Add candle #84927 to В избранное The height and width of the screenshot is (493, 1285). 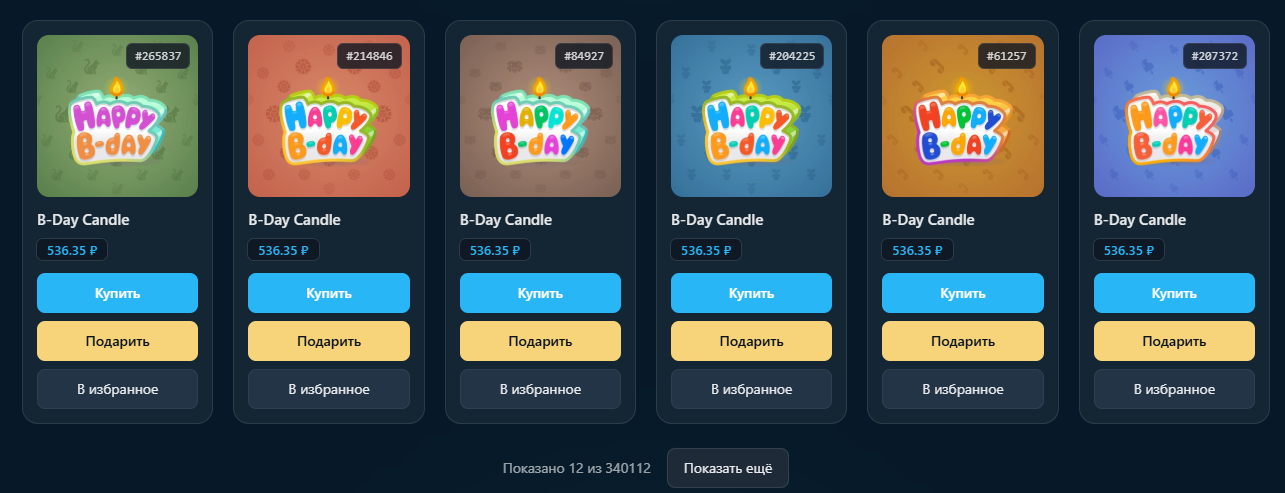point(540,389)
